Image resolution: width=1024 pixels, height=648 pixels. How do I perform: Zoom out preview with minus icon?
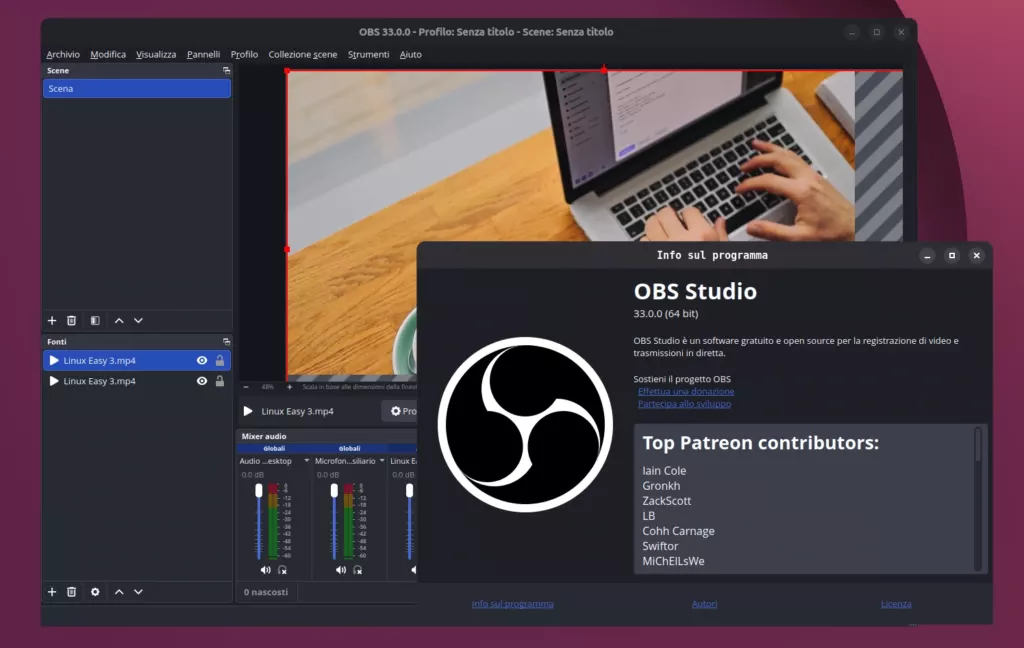(x=246, y=387)
